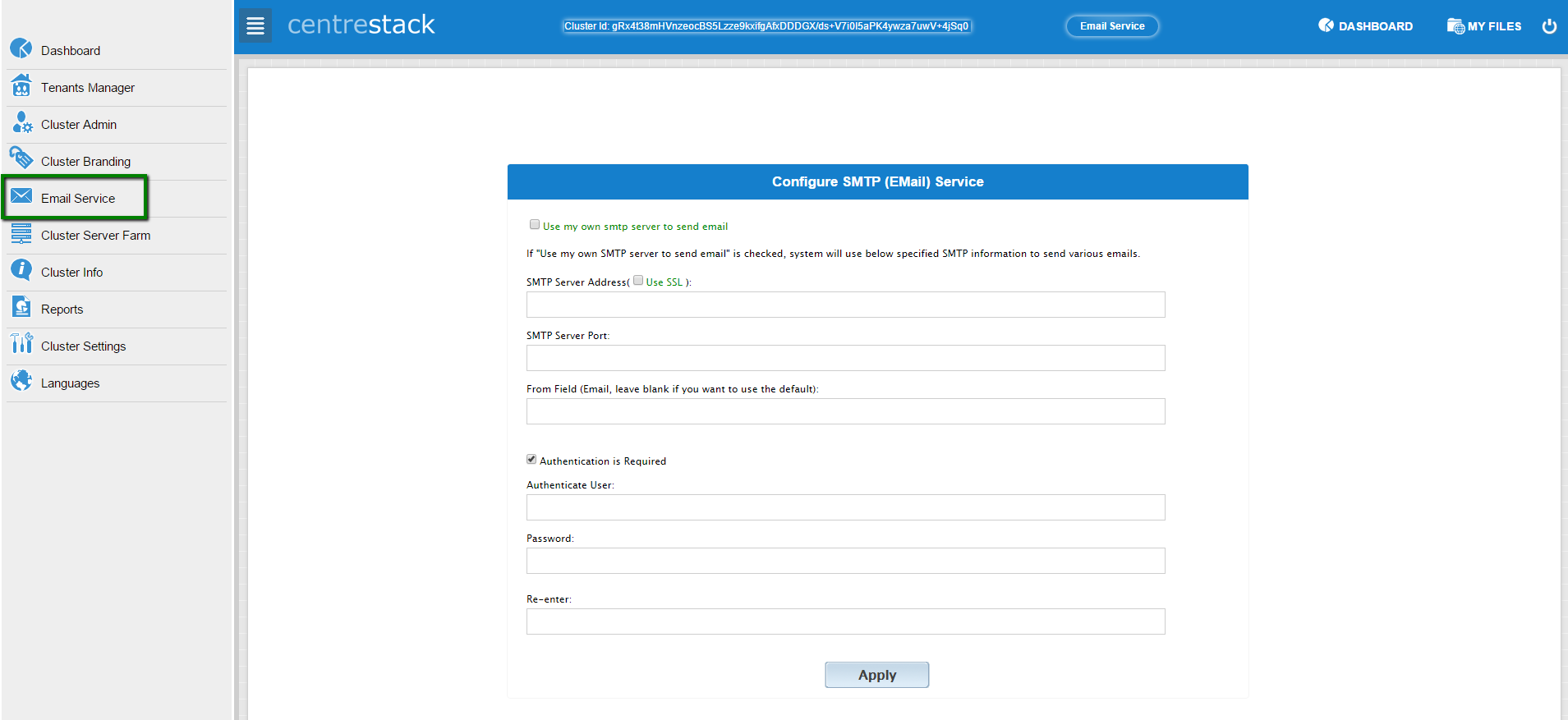Click the top bar Dashboard gauge icon
1568x720 pixels.
click(1326, 25)
